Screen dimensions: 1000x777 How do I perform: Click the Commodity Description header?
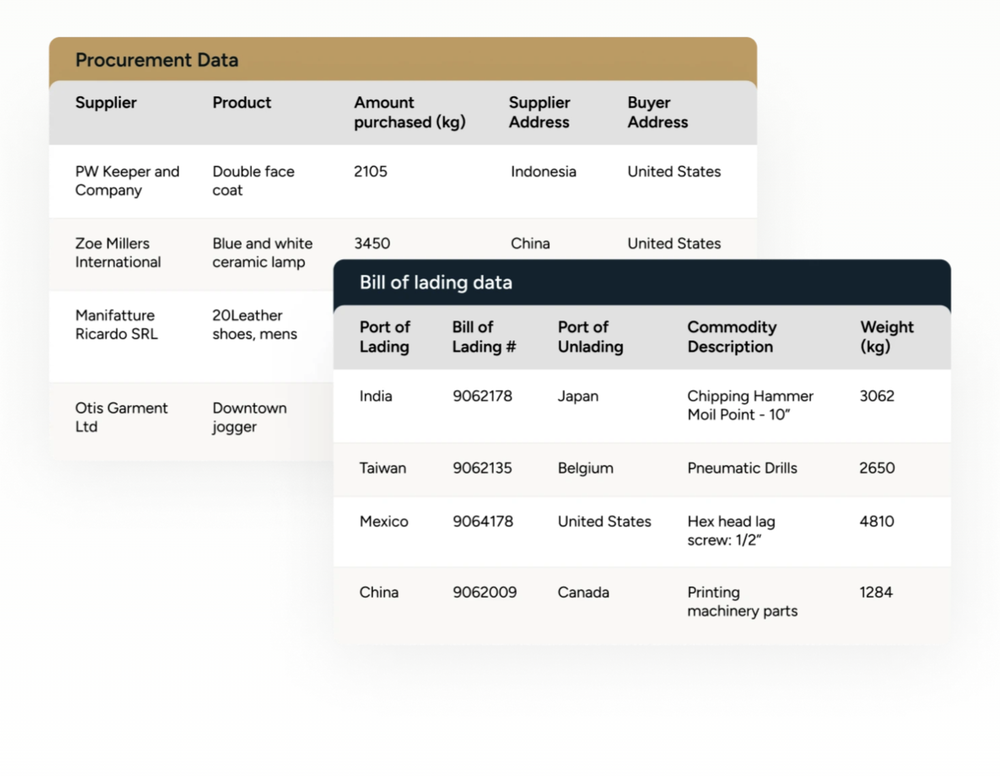(x=732, y=337)
